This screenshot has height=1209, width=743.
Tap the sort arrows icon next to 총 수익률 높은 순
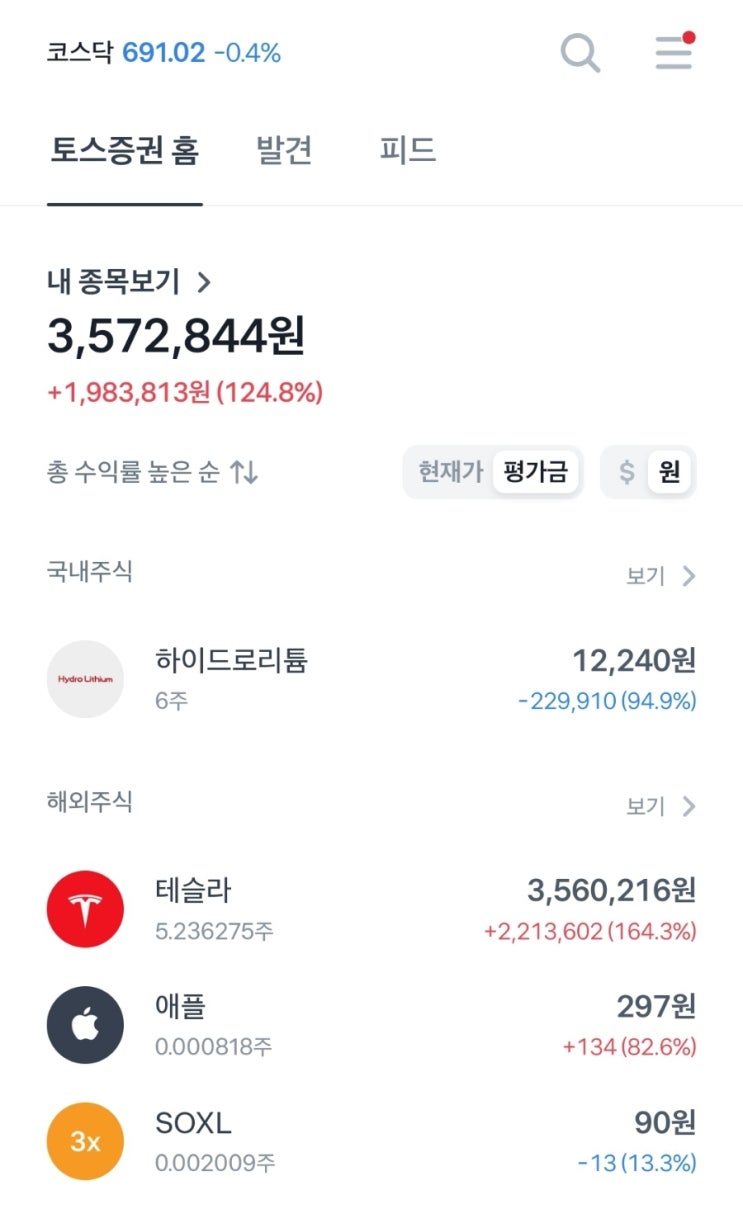[x=244, y=472]
